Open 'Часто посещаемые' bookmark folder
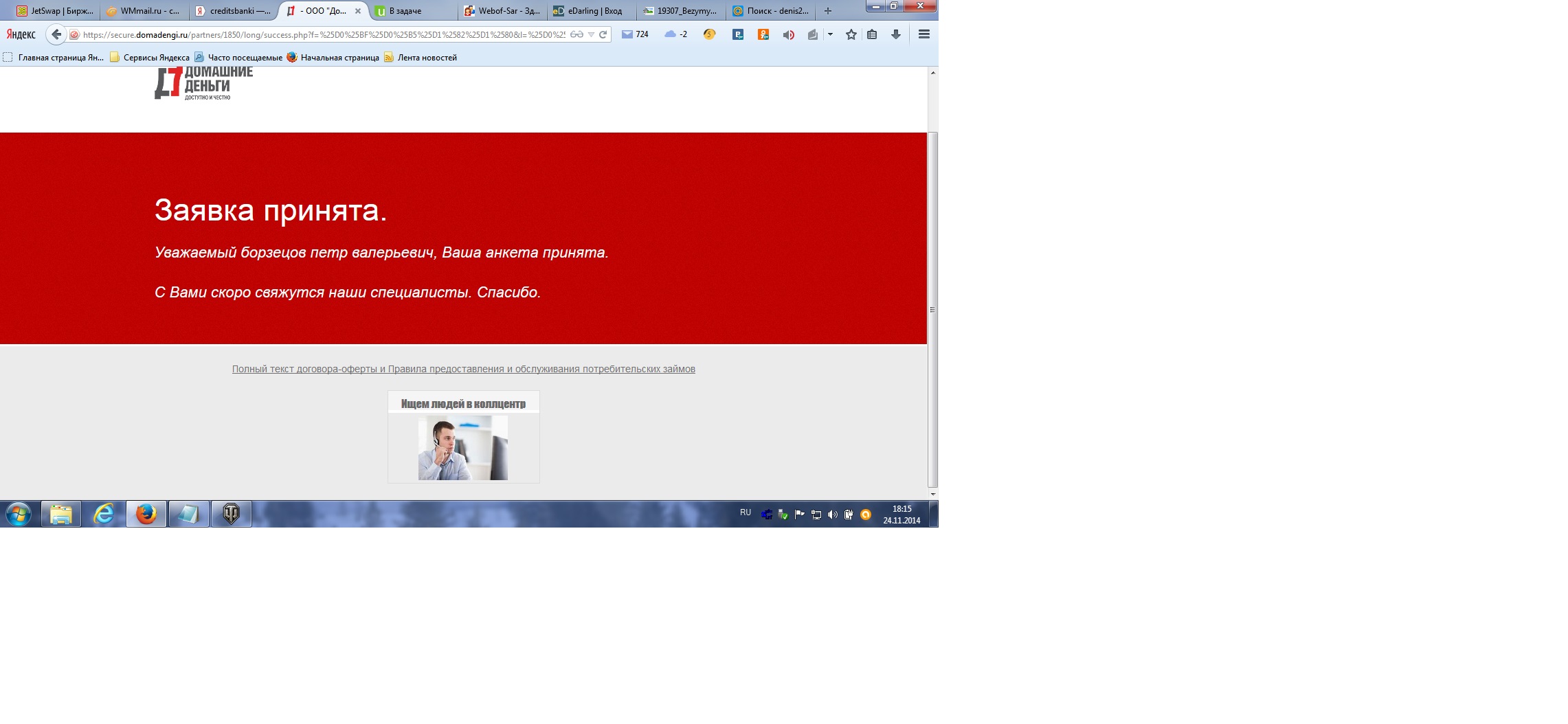 (x=238, y=58)
